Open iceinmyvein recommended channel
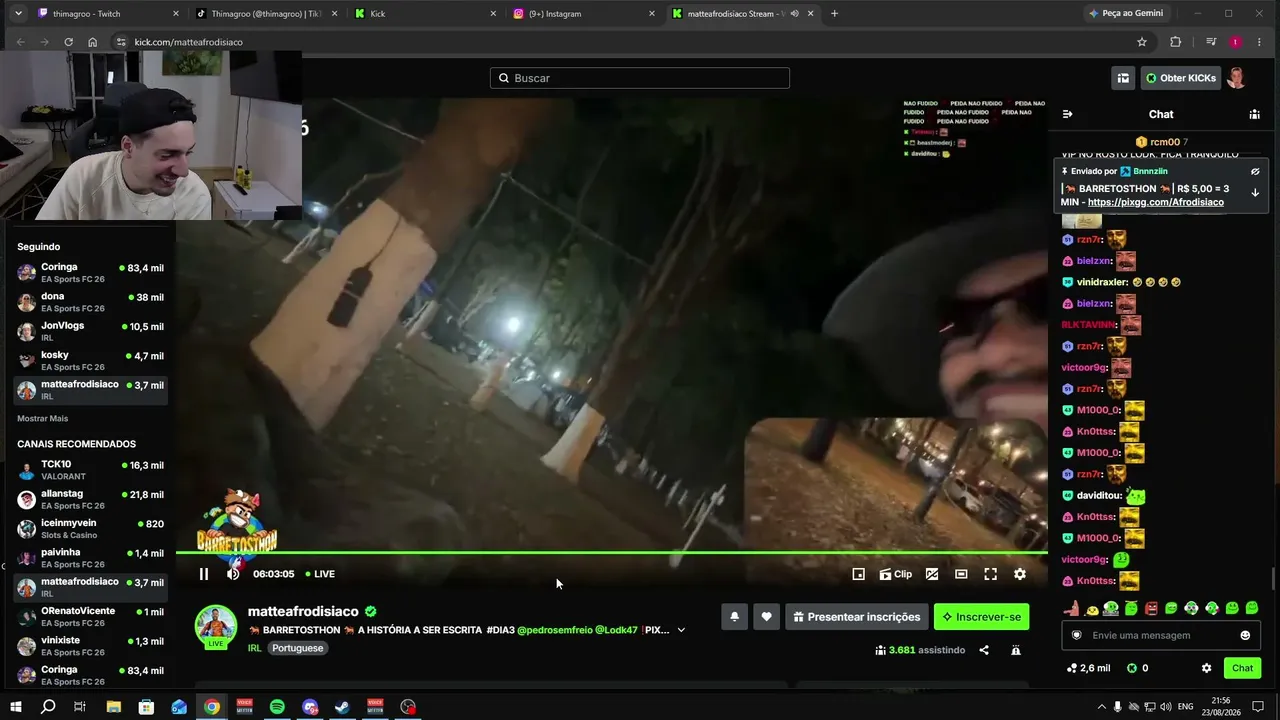This screenshot has height=720, width=1280. [90, 529]
